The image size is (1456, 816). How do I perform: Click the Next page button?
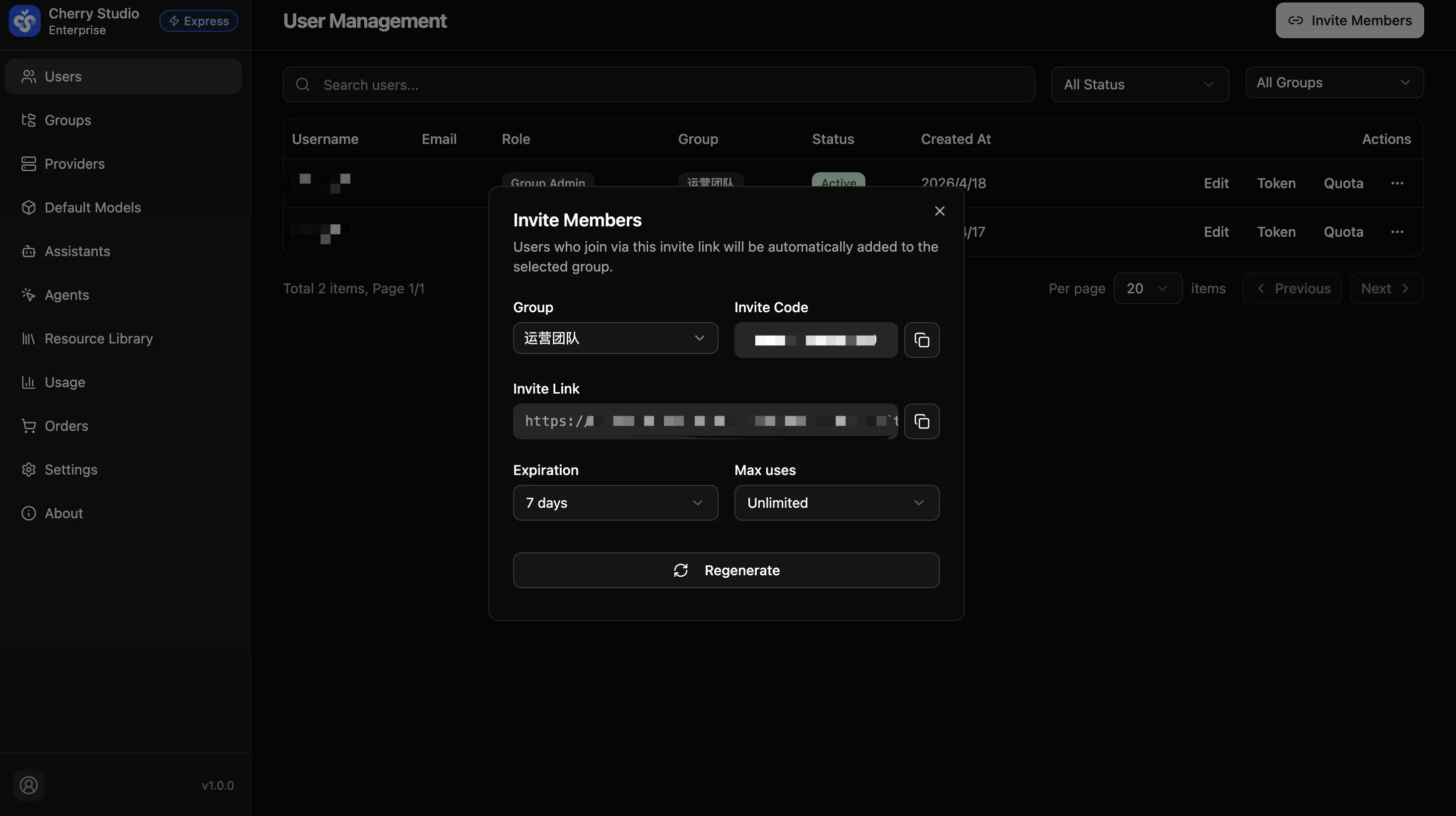[1387, 288]
